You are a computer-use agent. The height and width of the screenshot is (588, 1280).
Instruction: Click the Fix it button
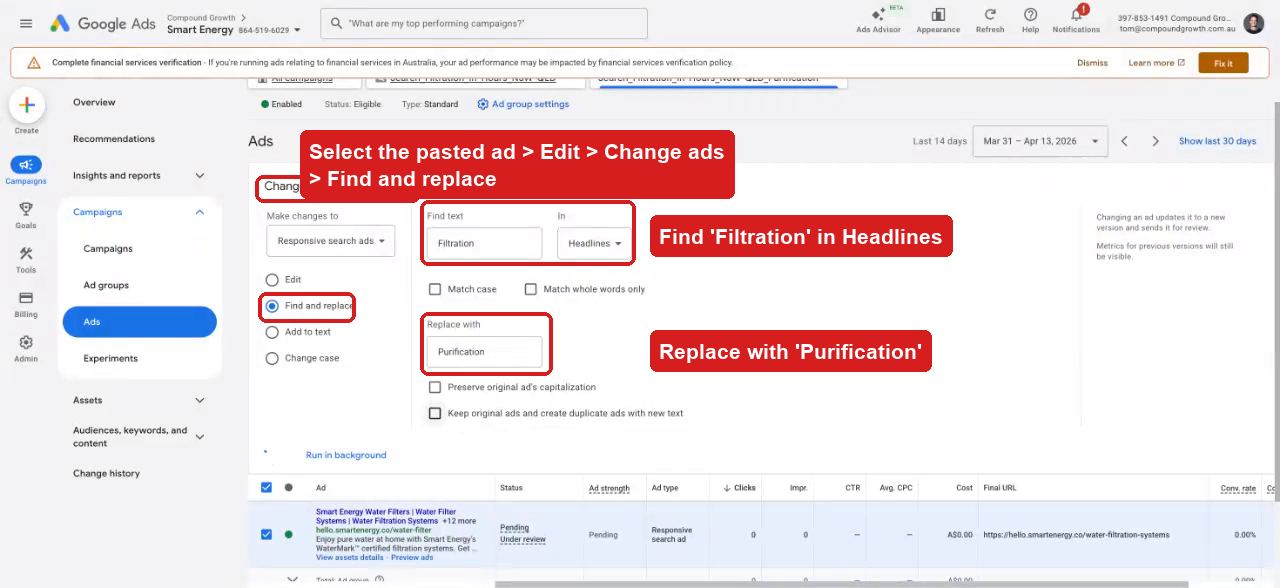point(1223,63)
